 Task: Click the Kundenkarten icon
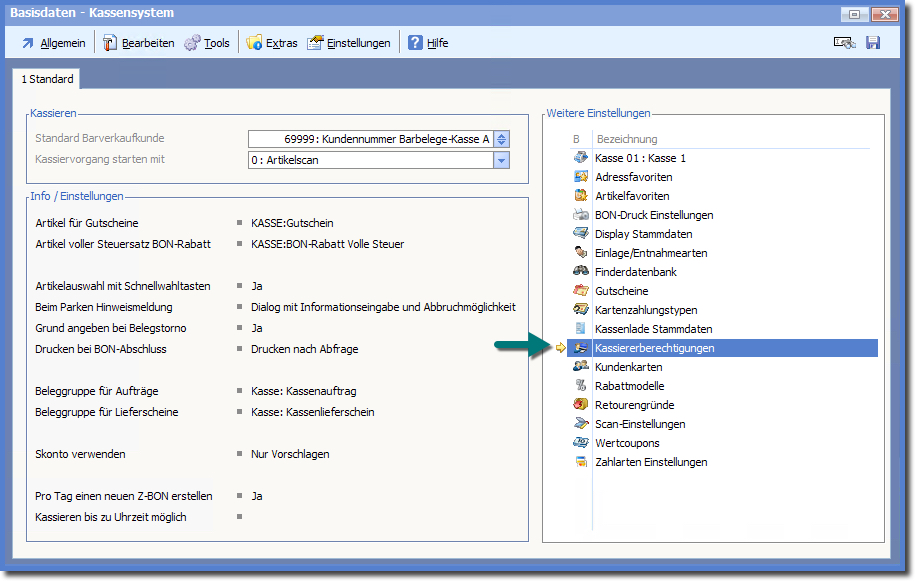(x=580, y=367)
